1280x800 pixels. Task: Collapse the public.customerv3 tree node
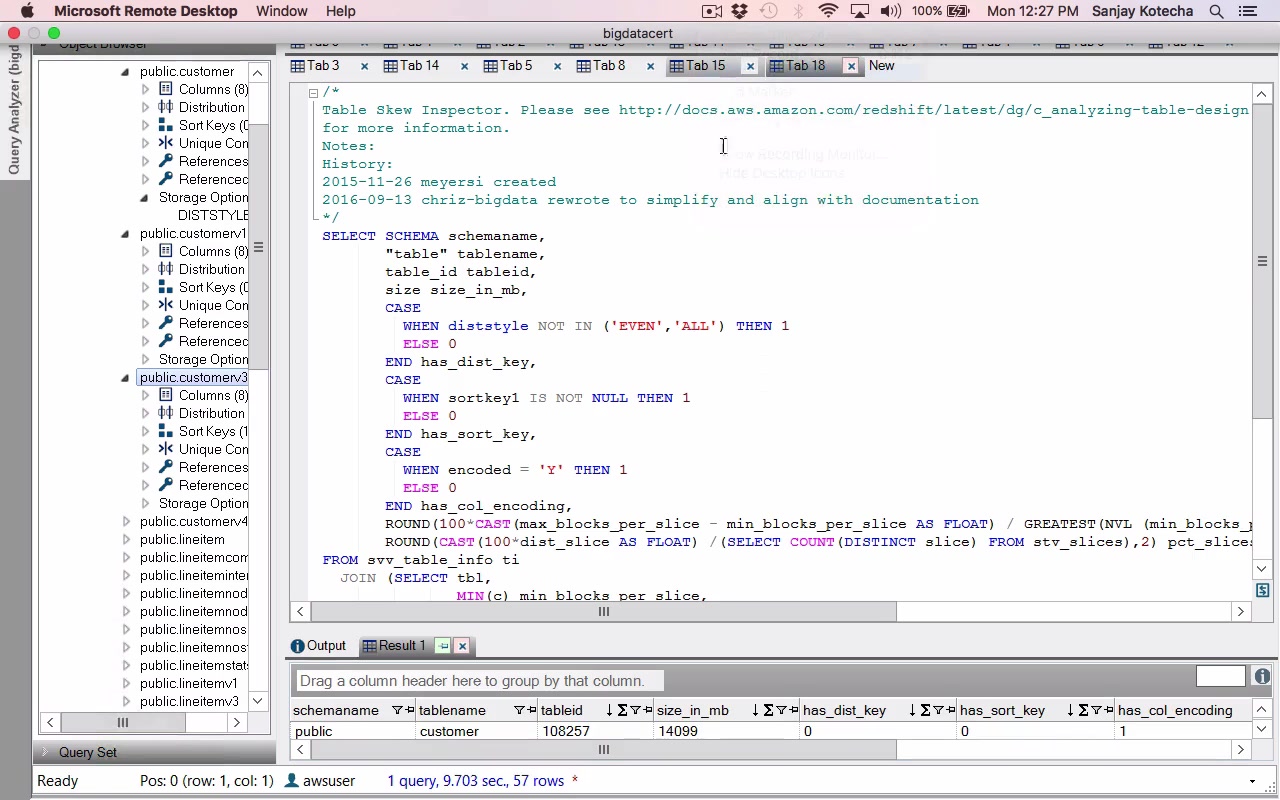(125, 378)
